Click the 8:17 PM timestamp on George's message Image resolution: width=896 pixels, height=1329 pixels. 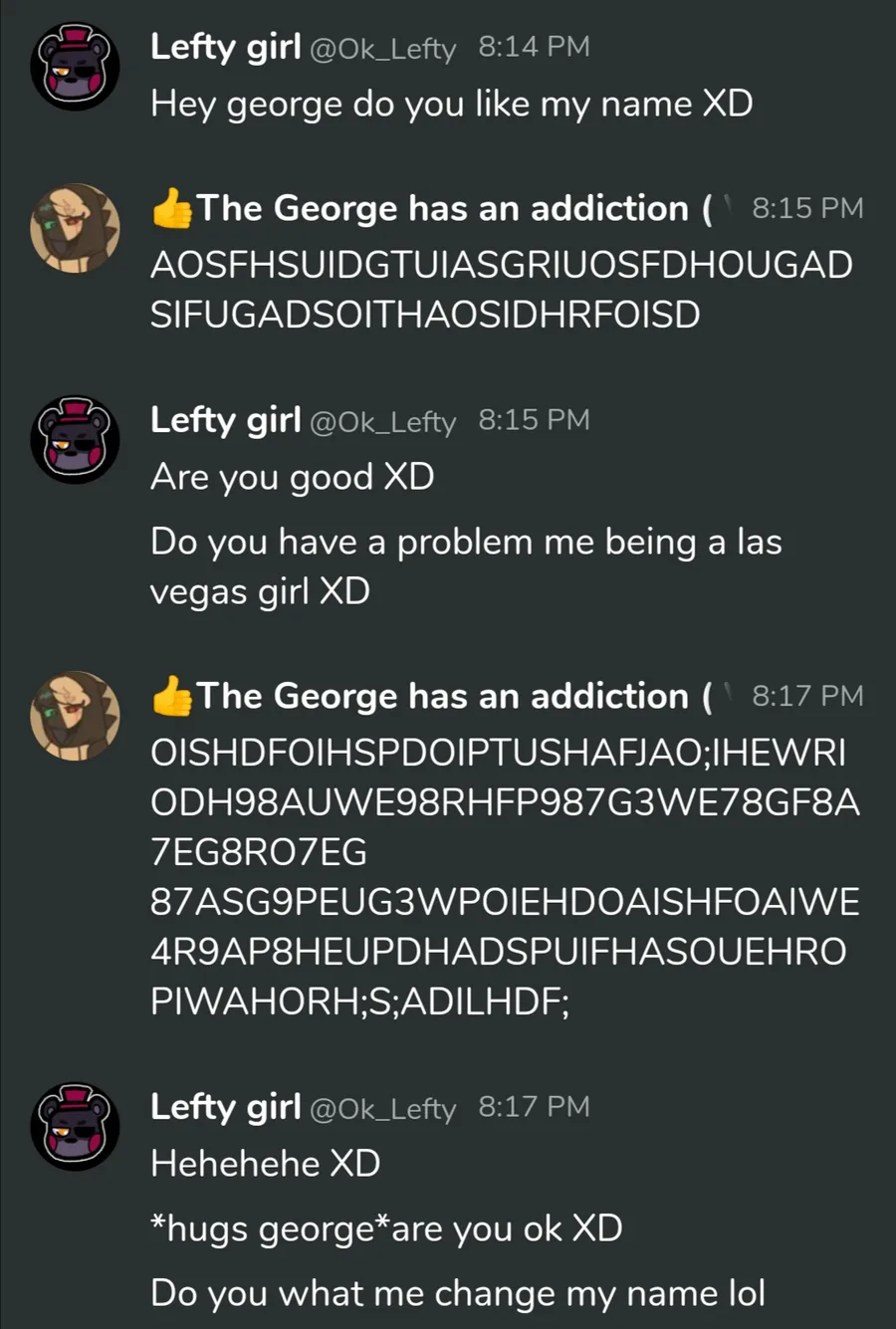point(807,696)
